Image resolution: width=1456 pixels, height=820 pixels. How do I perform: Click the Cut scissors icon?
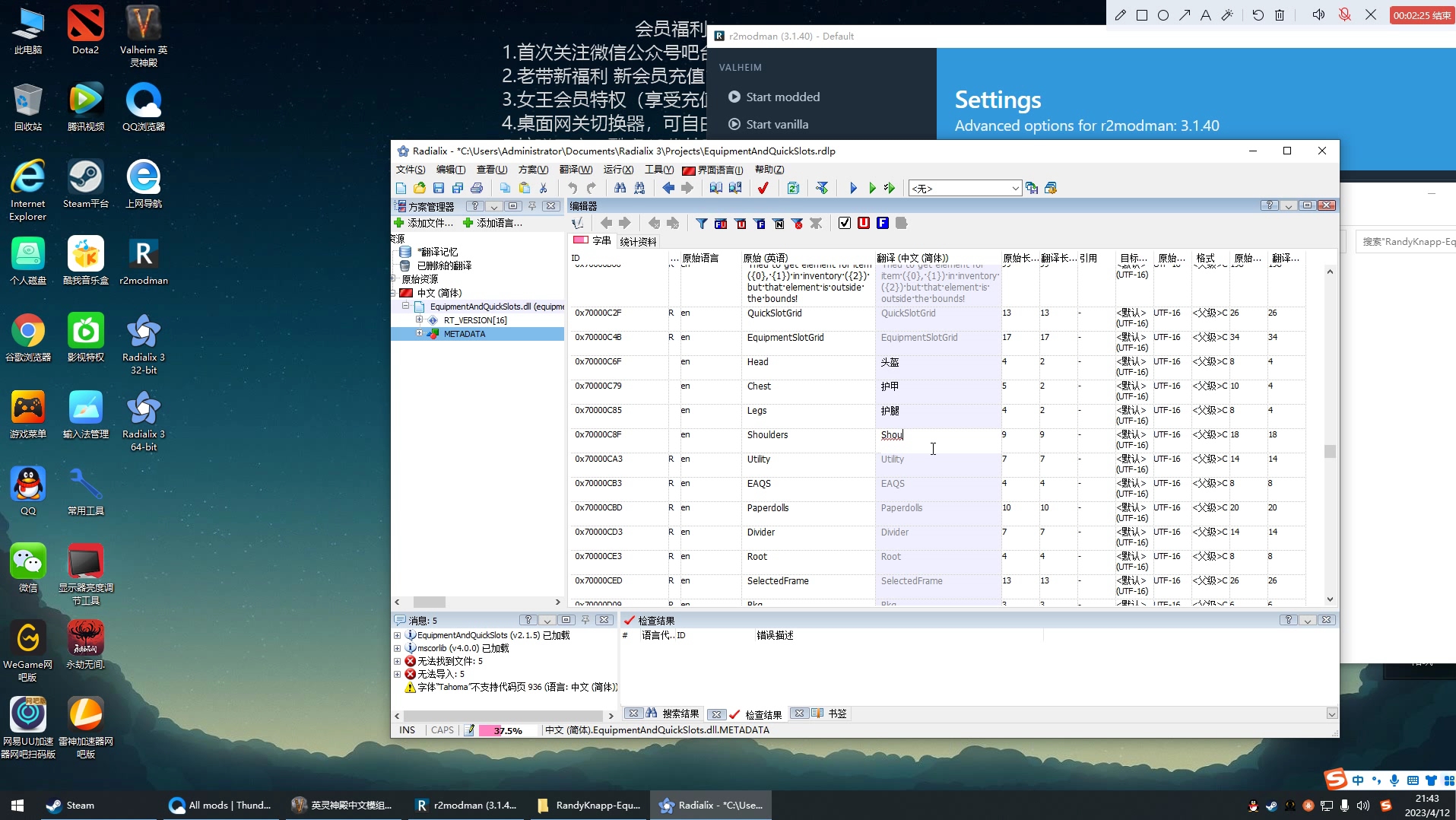543,188
